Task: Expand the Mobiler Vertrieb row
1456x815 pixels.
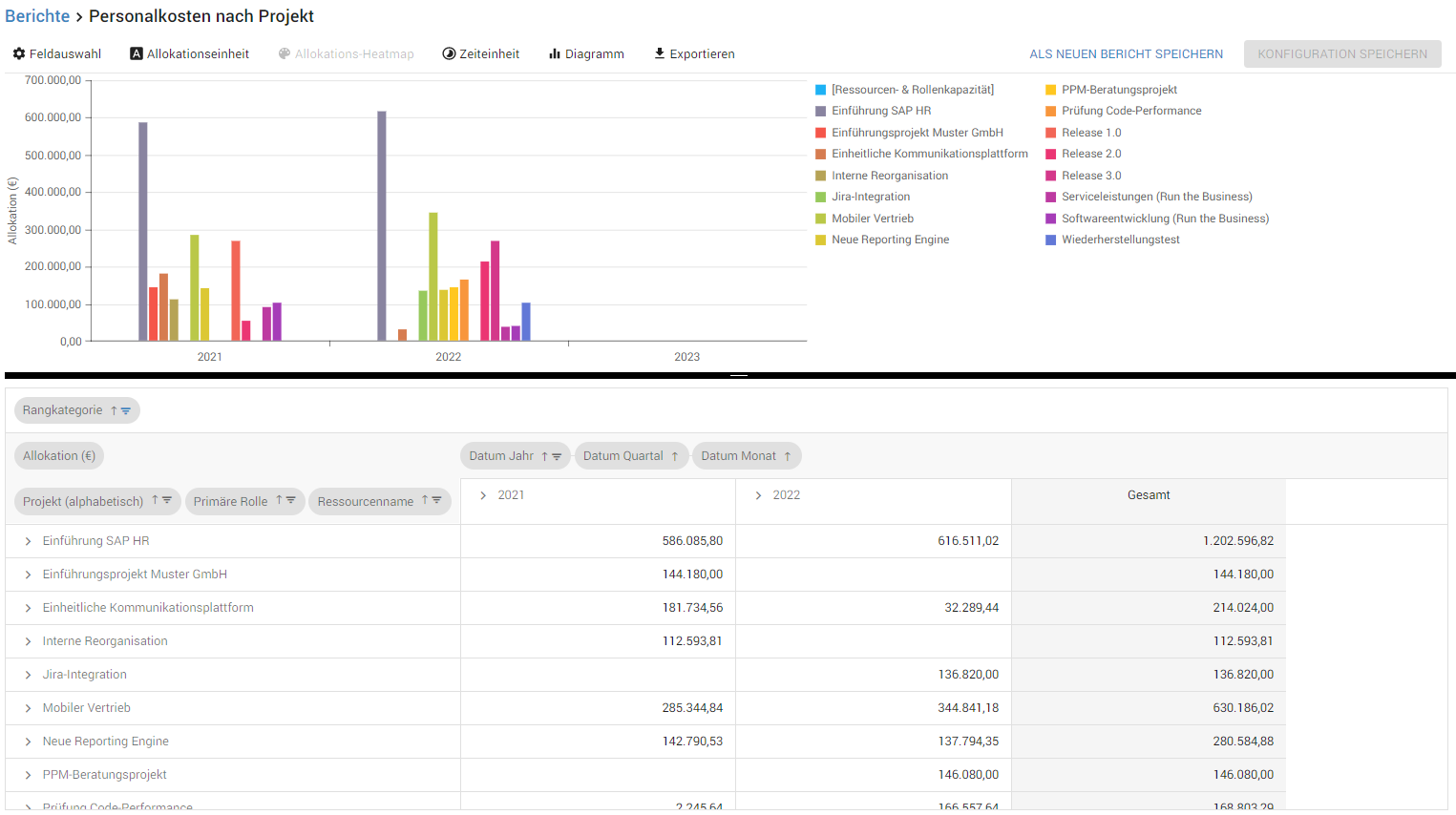Action: (28, 708)
